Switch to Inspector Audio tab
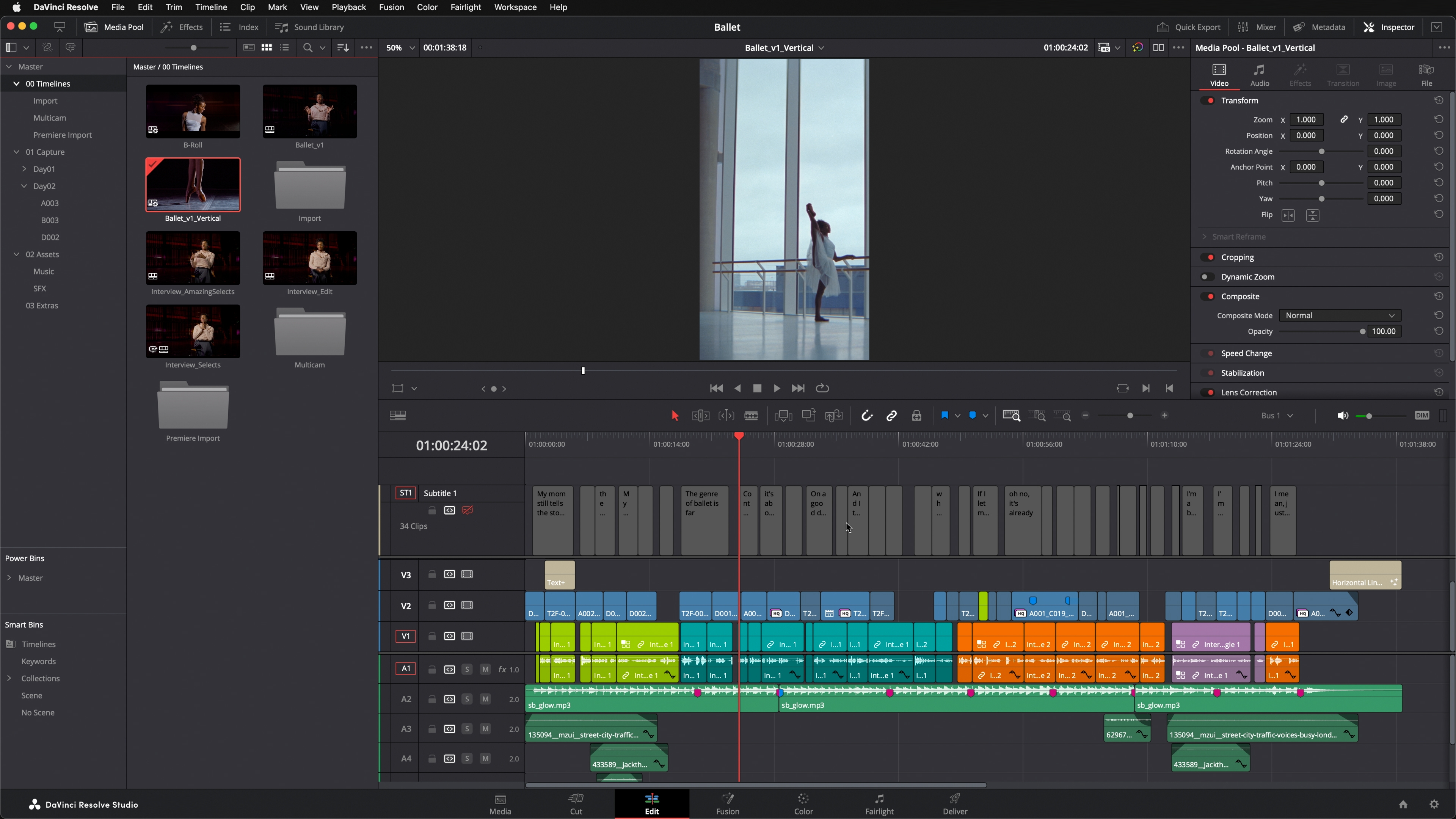1456x819 pixels. (1259, 75)
